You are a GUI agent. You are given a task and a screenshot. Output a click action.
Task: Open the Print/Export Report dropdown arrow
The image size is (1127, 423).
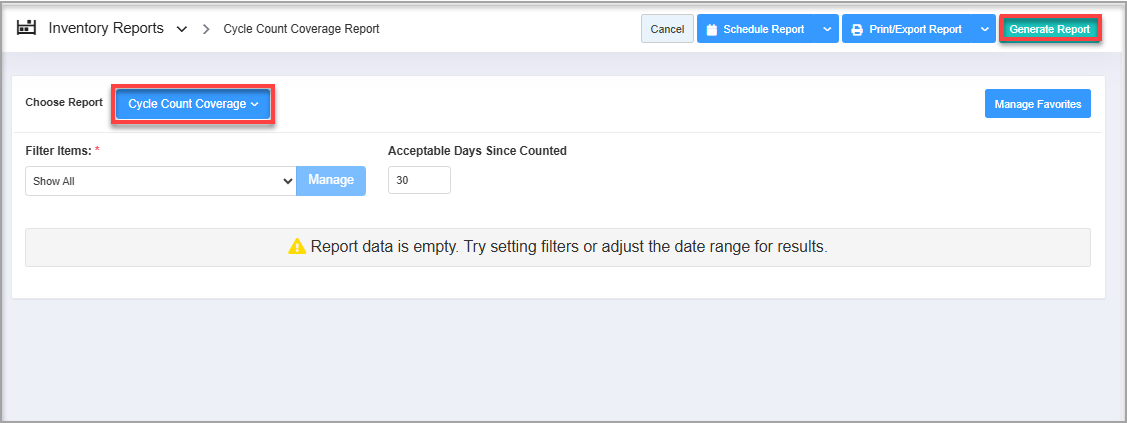point(984,29)
